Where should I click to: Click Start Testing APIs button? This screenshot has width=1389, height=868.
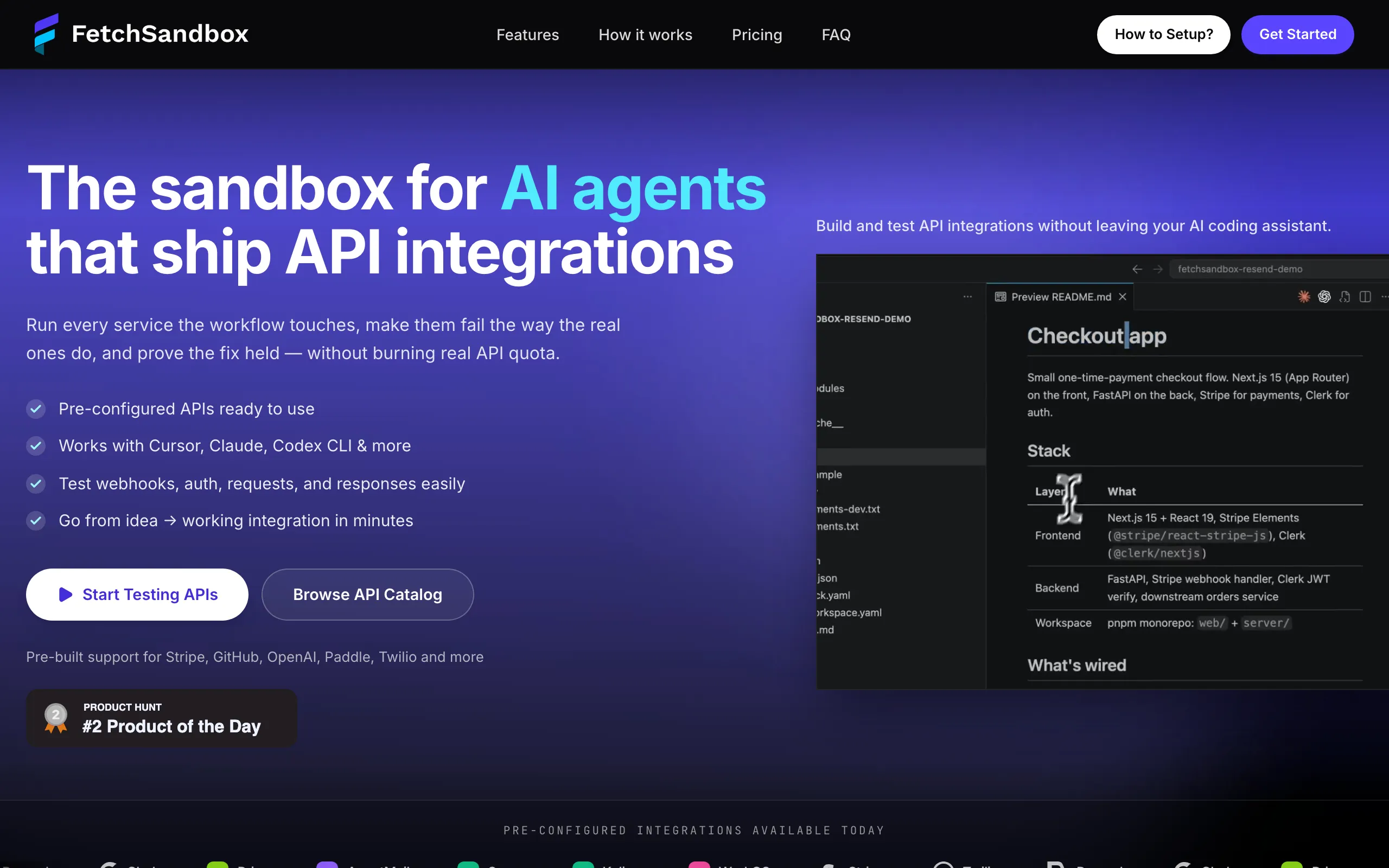tap(137, 594)
